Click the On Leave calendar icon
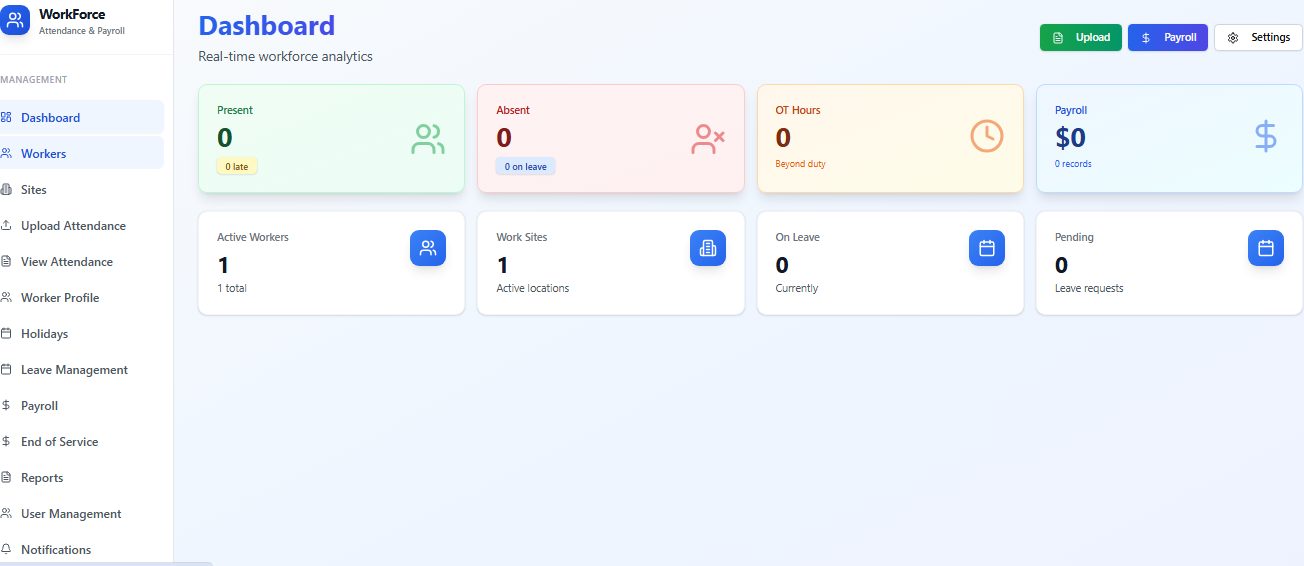The width and height of the screenshot is (1304, 566). pos(986,248)
